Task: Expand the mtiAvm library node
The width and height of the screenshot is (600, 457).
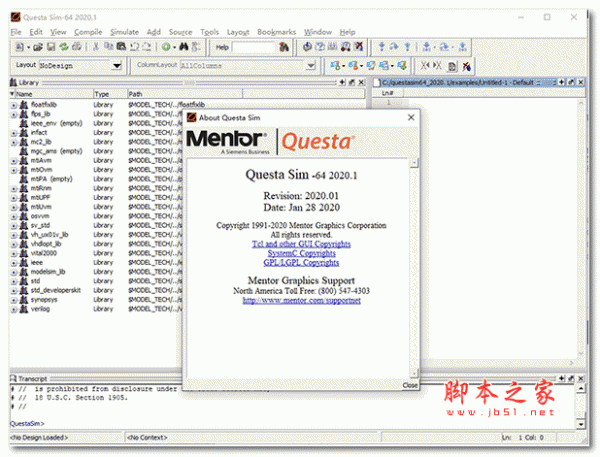Action: pos(14,161)
